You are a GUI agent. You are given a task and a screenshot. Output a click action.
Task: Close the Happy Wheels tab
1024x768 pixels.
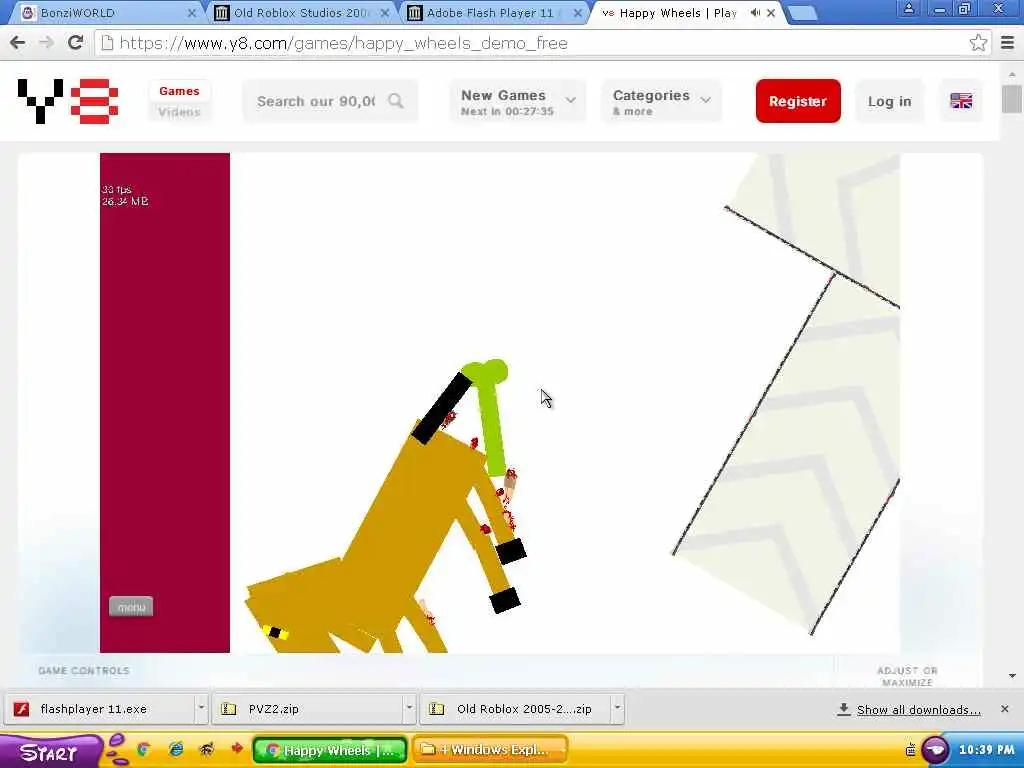tap(771, 13)
